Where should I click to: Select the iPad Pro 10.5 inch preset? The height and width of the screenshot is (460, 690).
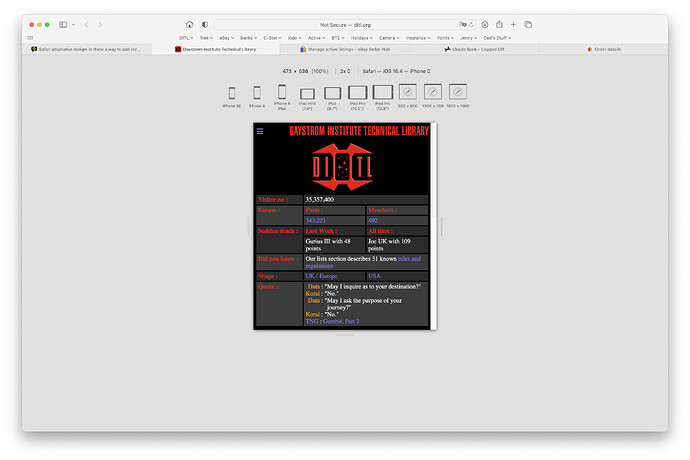pos(357,97)
